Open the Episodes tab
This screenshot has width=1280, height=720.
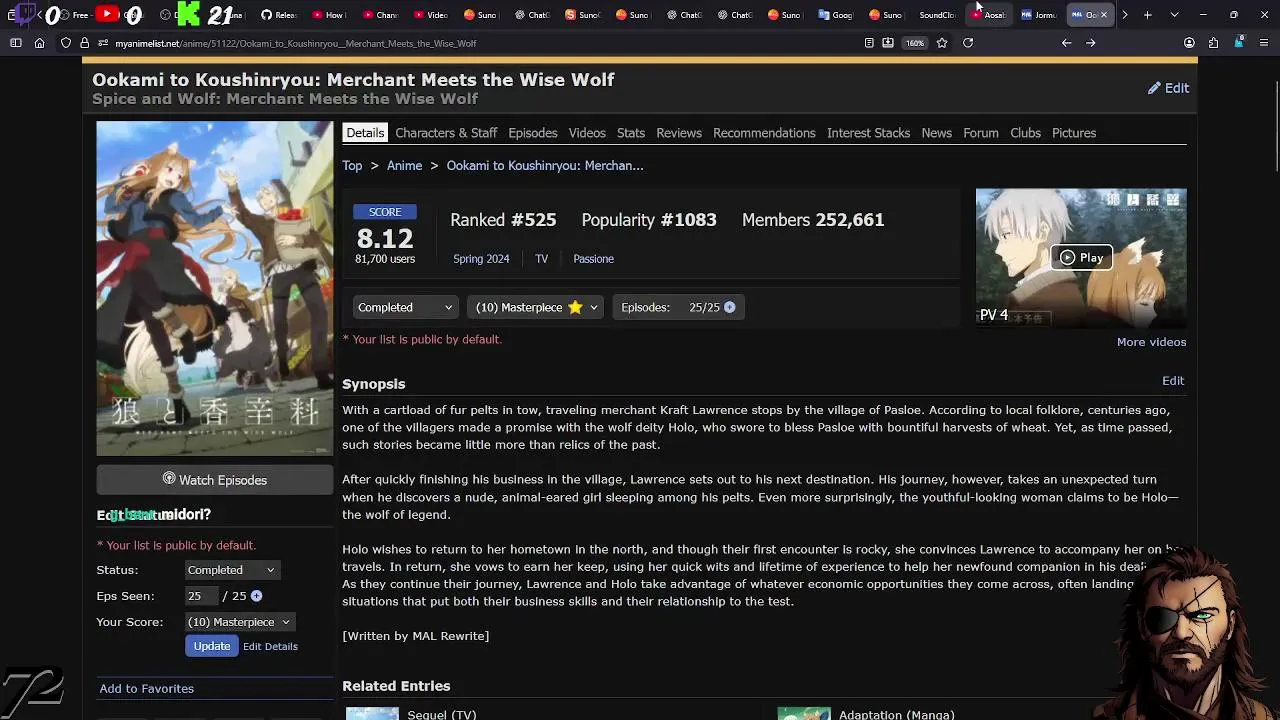(x=532, y=133)
